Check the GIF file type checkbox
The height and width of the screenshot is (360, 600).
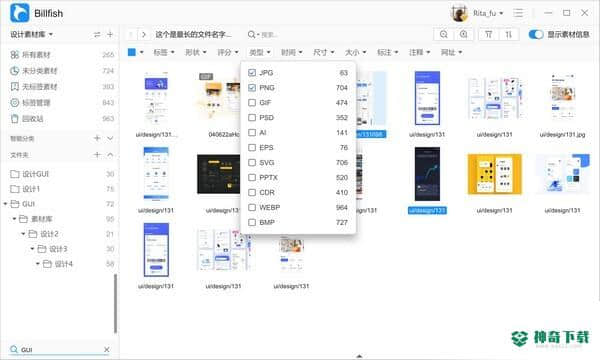252,103
